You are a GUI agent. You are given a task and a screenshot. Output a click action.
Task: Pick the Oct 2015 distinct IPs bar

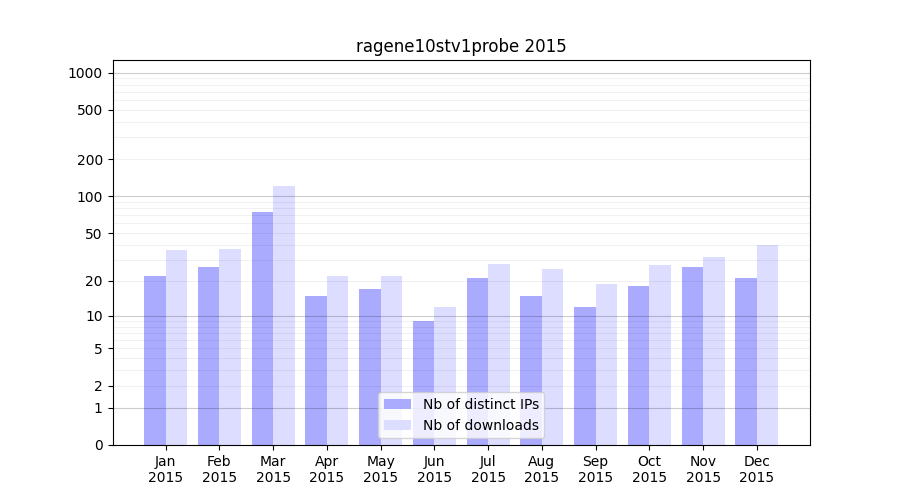click(638, 365)
